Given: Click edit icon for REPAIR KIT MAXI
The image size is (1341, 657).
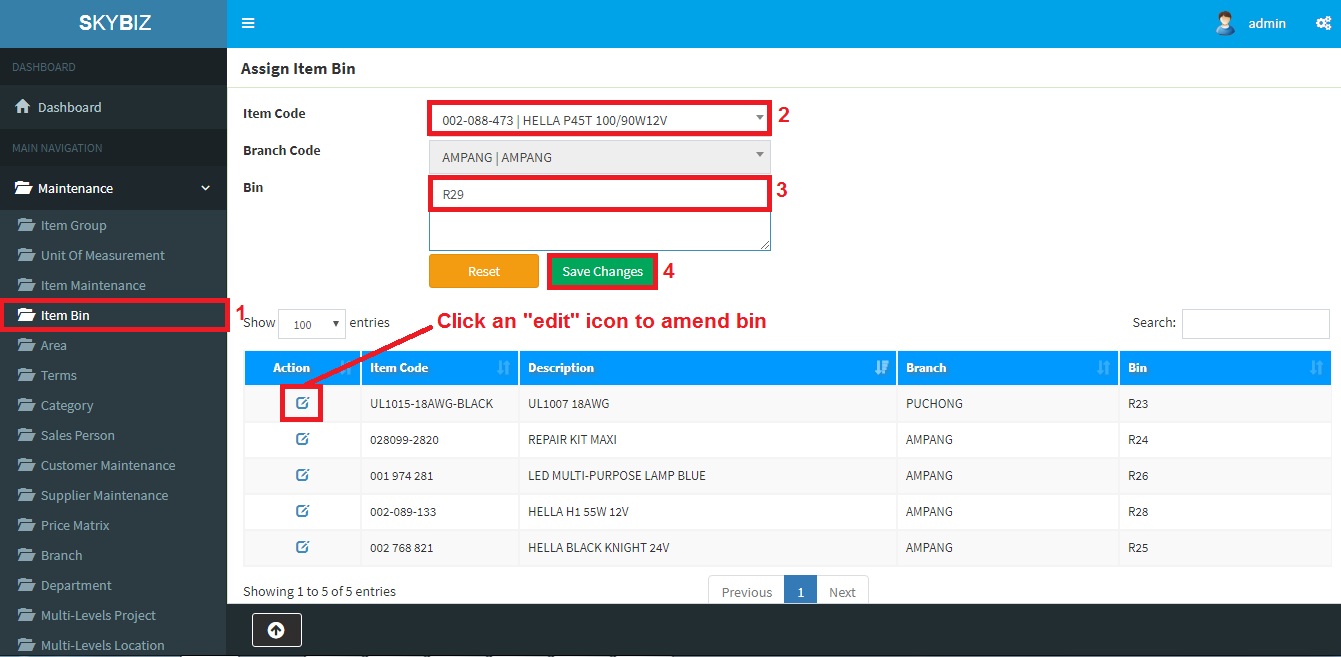Looking at the screenshot, I should click(x=302, y=439).
